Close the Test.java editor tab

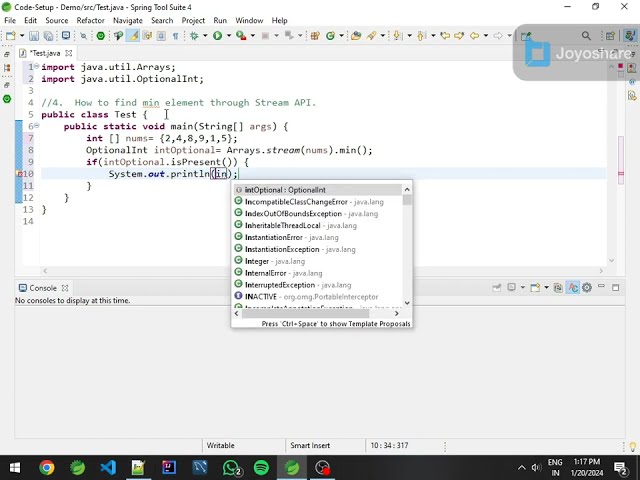(69, 53)
